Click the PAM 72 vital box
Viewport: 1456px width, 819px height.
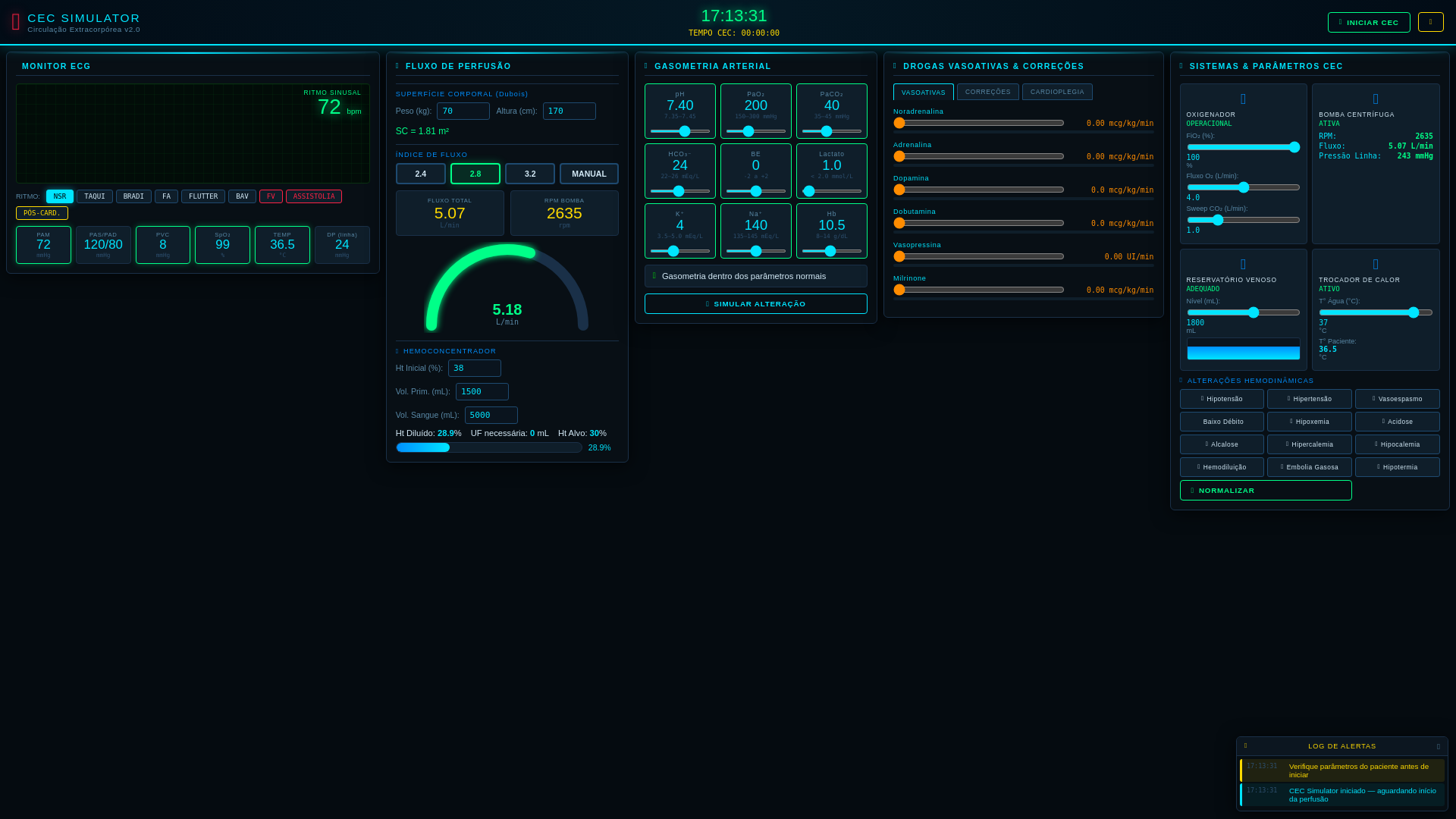(x=43, y=245)
